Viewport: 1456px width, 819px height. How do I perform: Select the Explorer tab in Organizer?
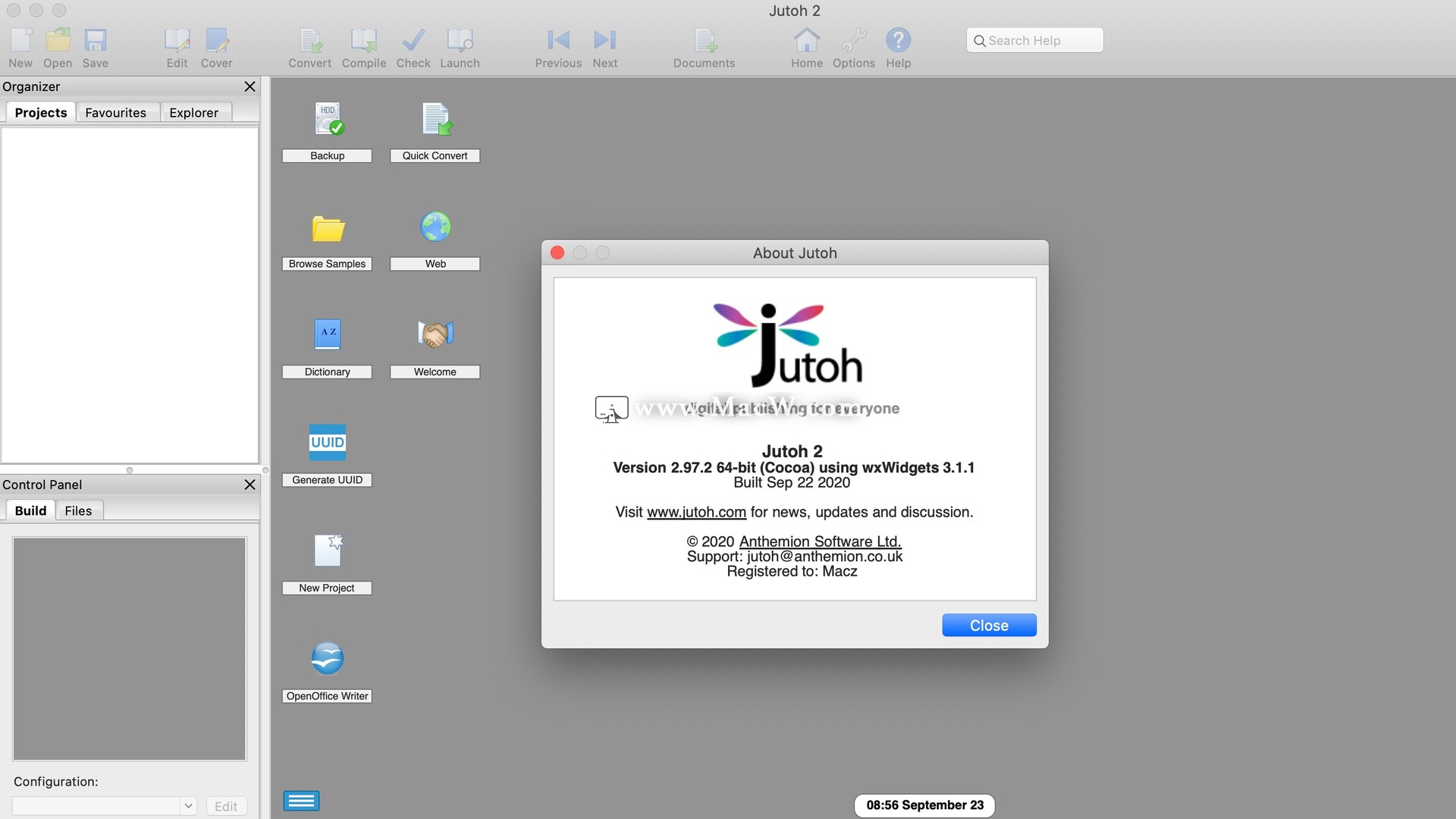click(x=193, y=112)
